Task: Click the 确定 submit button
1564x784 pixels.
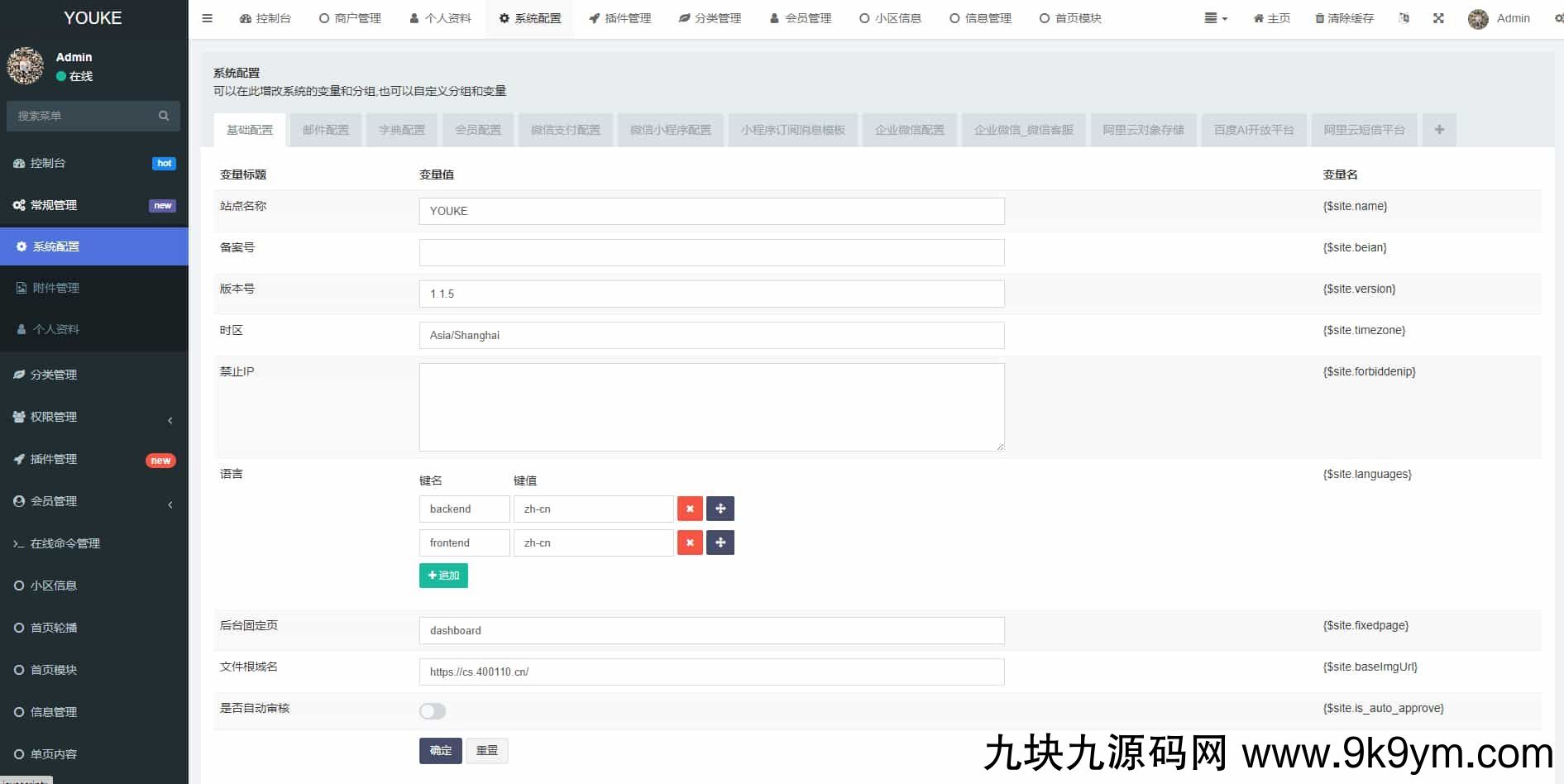Action: click(440, 750)
